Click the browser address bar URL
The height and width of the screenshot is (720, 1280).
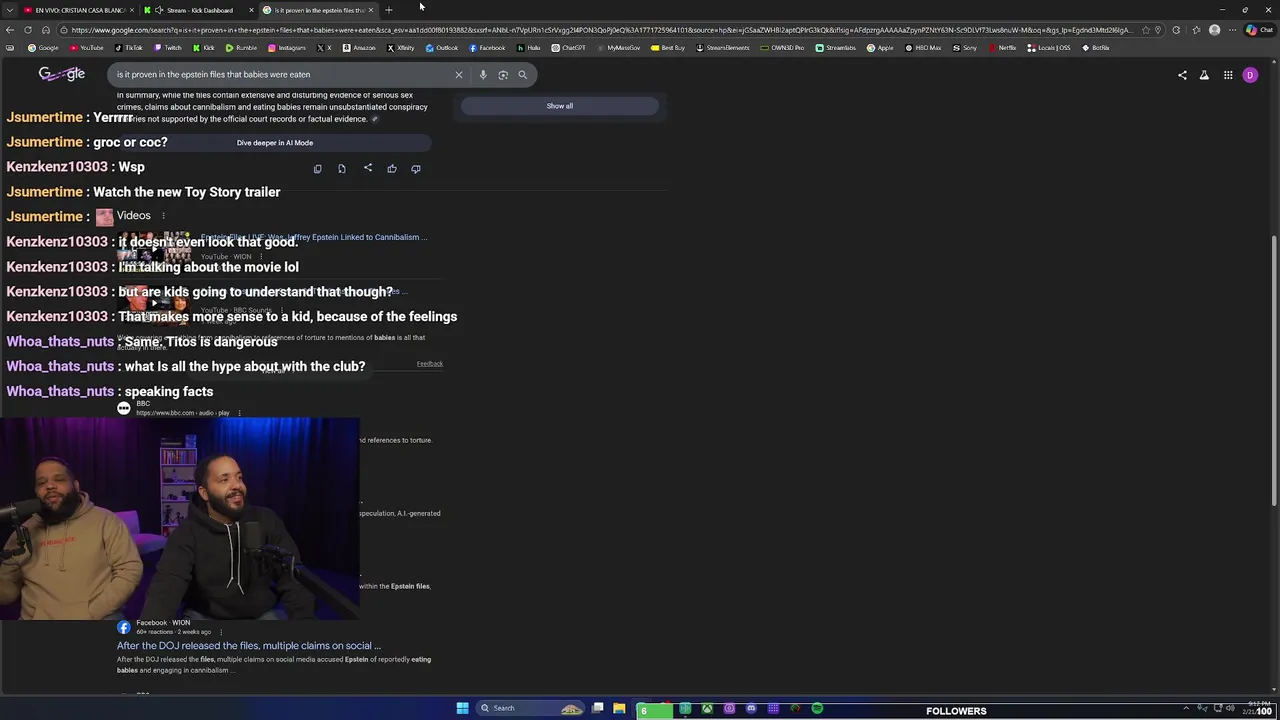click(600, 30)
